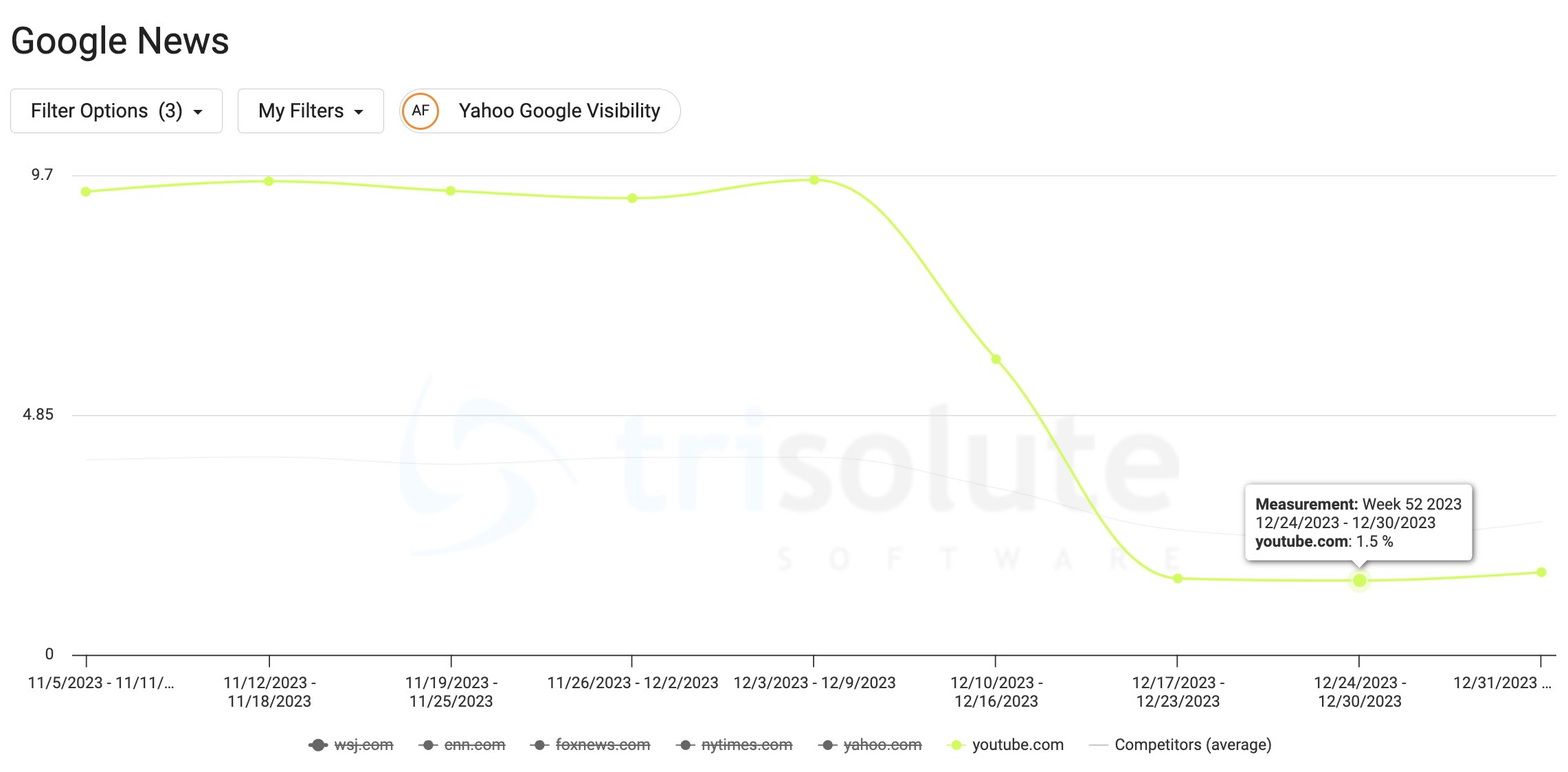The image size is (1568, 772).
Task: Click the yahoo.com legend dot
Action: pos(827,744)
